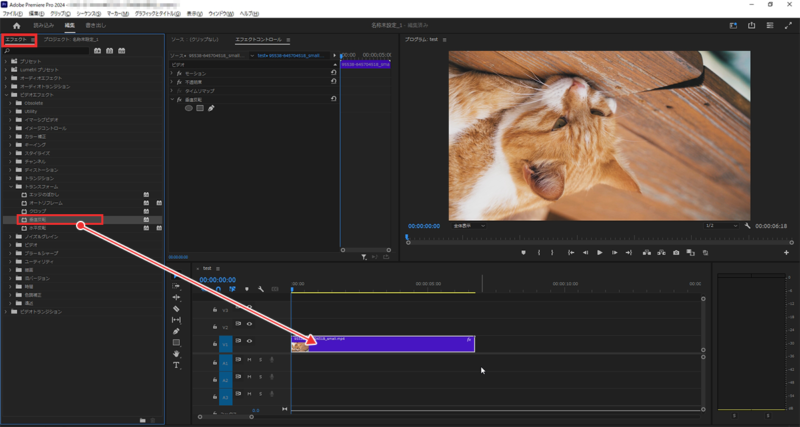Screen dimensions: 800x427
Task: Toggle V2 track output eye icon
Action: click(249, 324)
